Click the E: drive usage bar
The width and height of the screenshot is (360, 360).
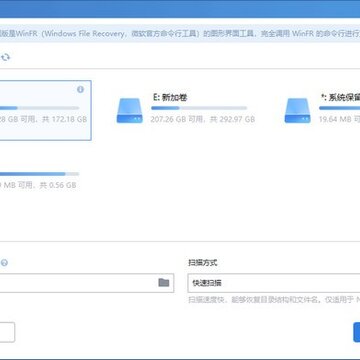[x=199, y=108]
